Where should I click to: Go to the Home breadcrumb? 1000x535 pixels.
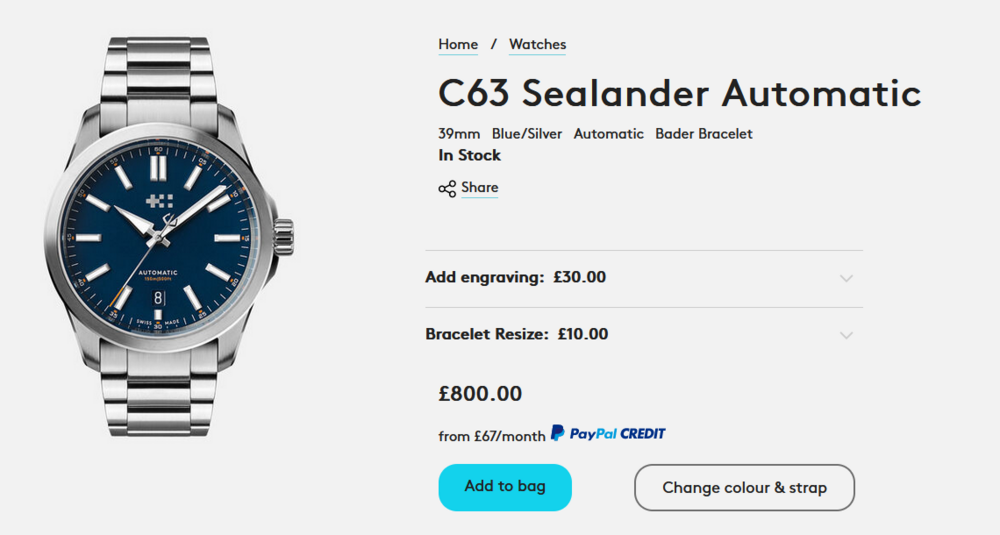coord(458,44)
